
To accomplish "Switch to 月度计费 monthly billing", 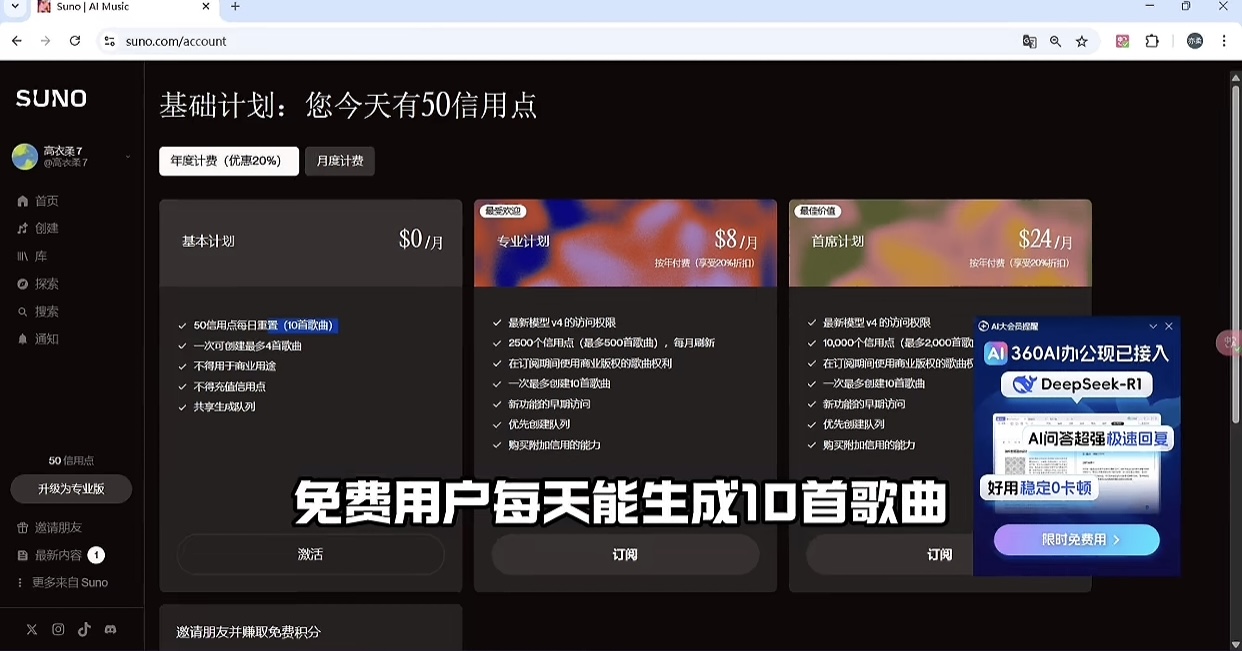I will pyautogui.click(x=340, y=161).
